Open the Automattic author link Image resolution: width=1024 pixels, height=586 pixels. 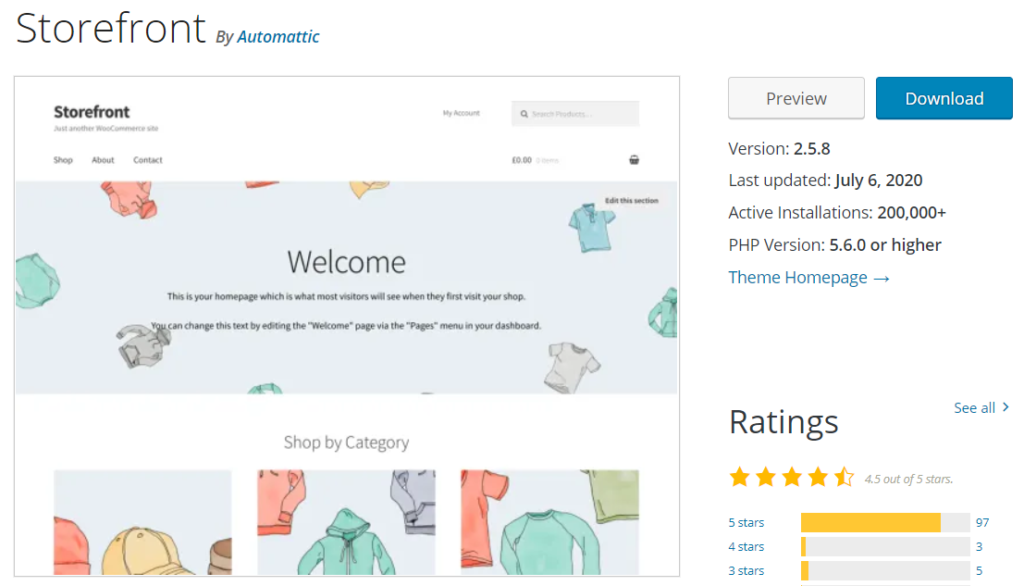(277, 36)
